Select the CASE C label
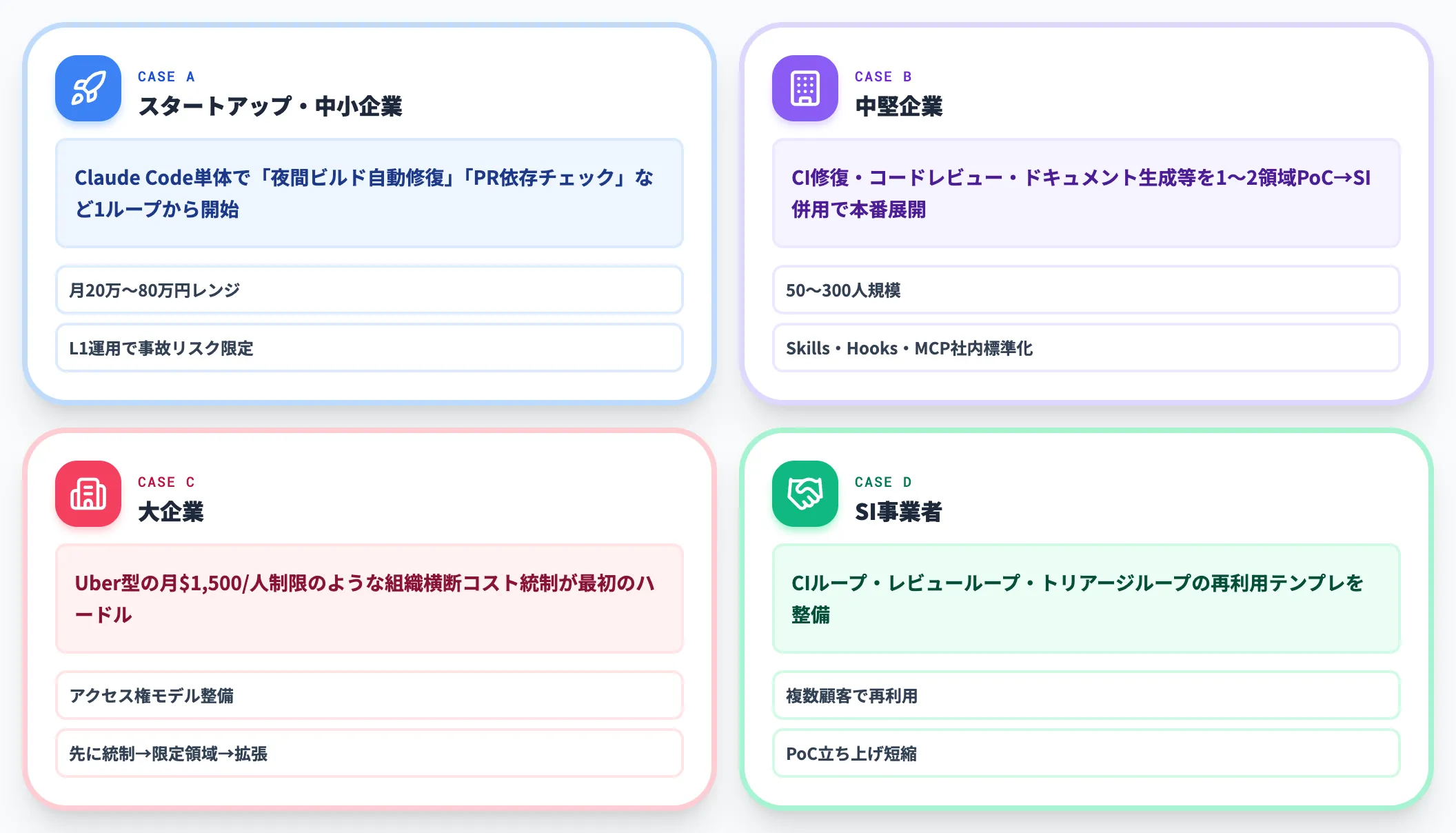This screenshot has width=1456, height=833. click(x=167, y=482)
